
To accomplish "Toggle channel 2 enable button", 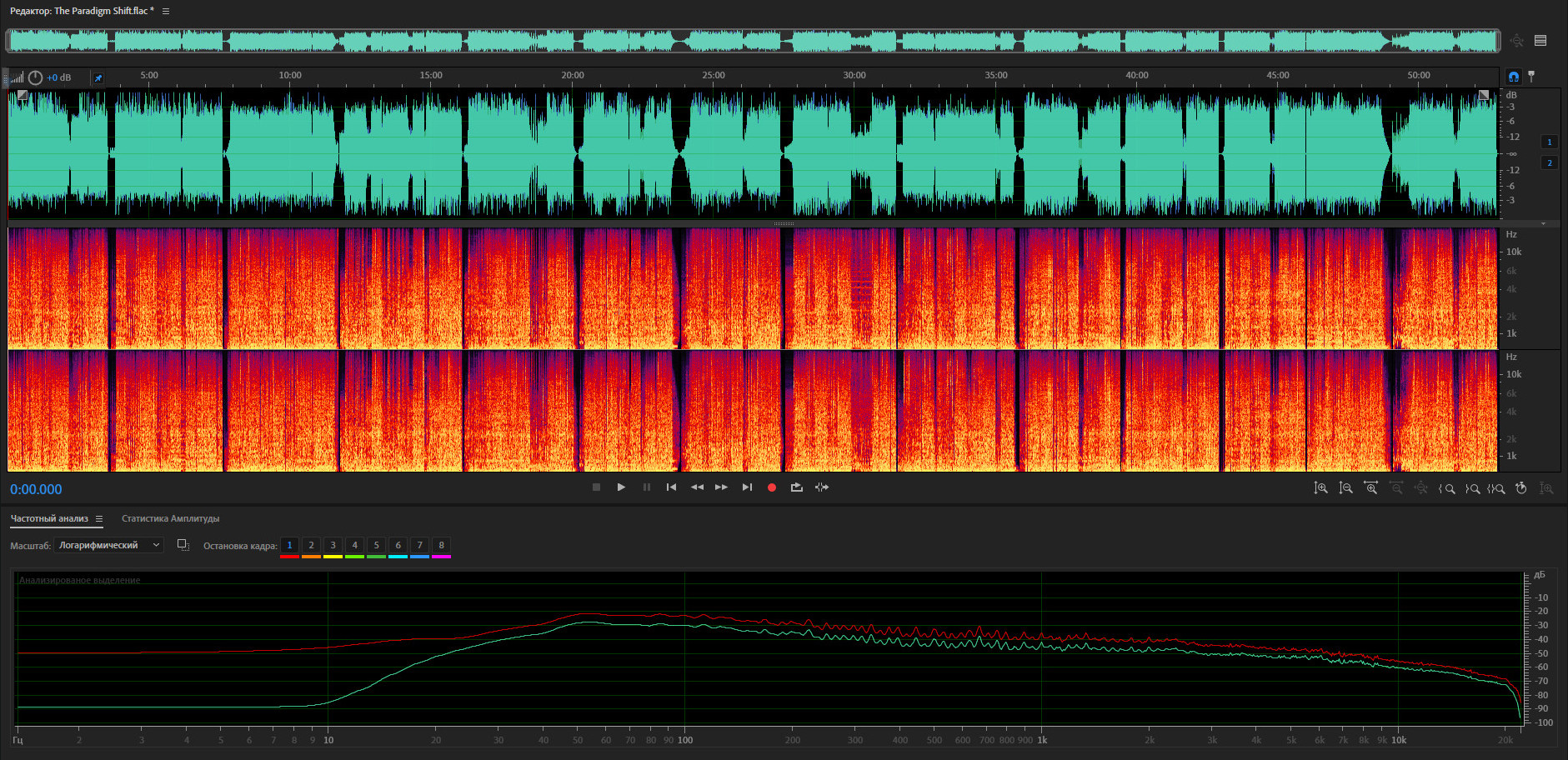I will point(1550,162).
